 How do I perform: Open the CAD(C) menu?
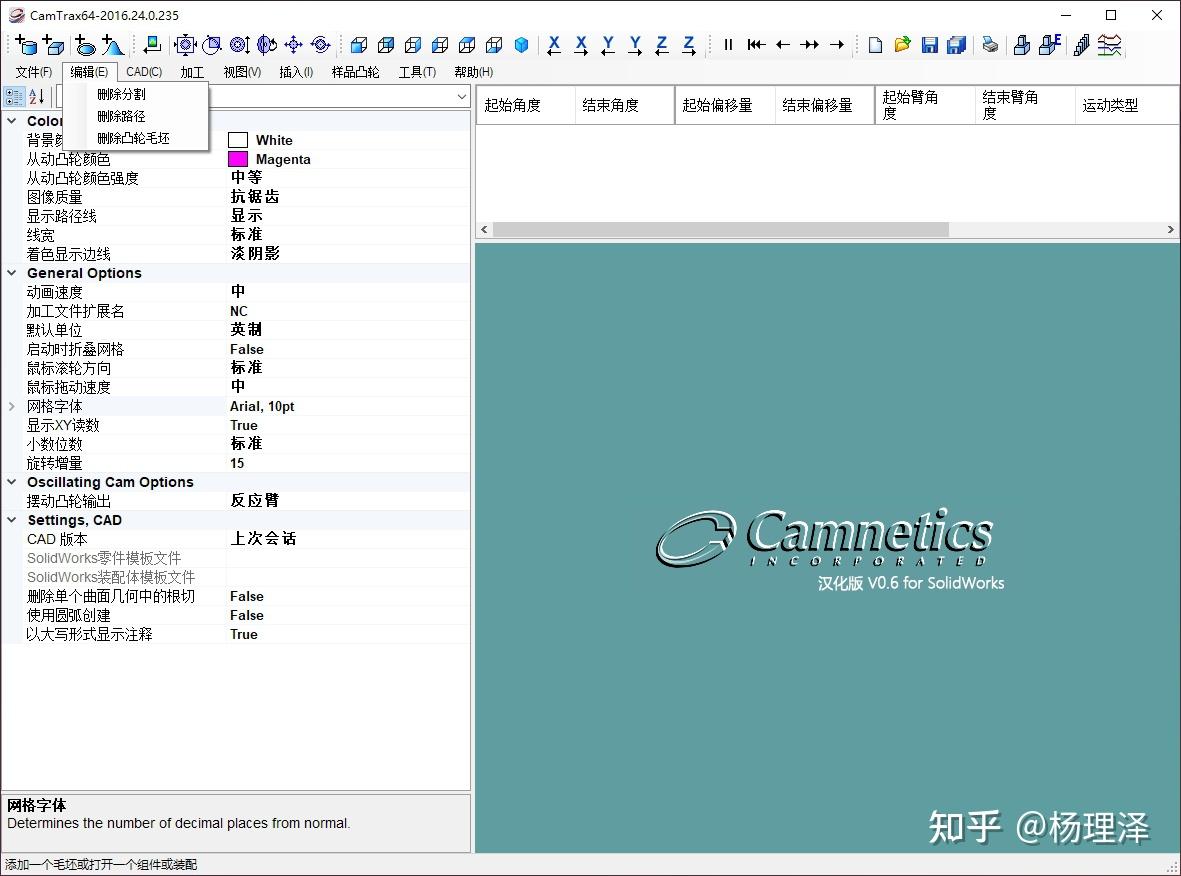point(144,72)
